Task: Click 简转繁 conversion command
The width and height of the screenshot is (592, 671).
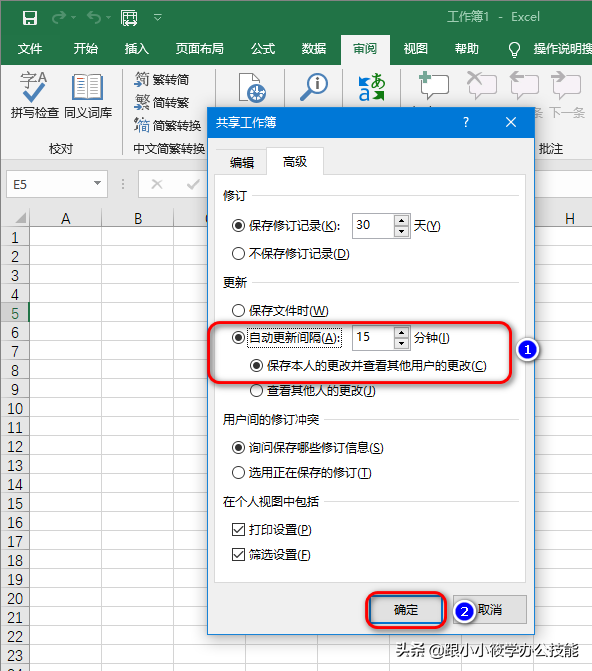Action: pos(161,103)
